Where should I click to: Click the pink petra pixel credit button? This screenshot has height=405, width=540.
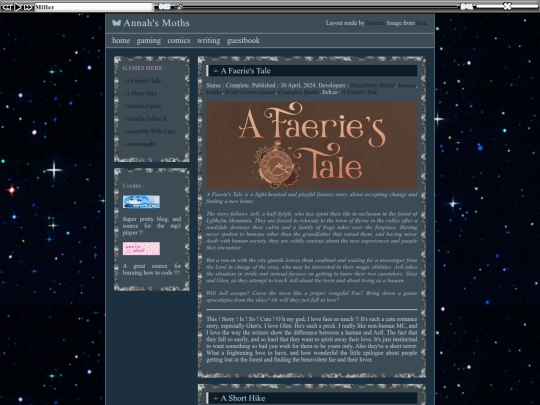click(x=141, y=248)
